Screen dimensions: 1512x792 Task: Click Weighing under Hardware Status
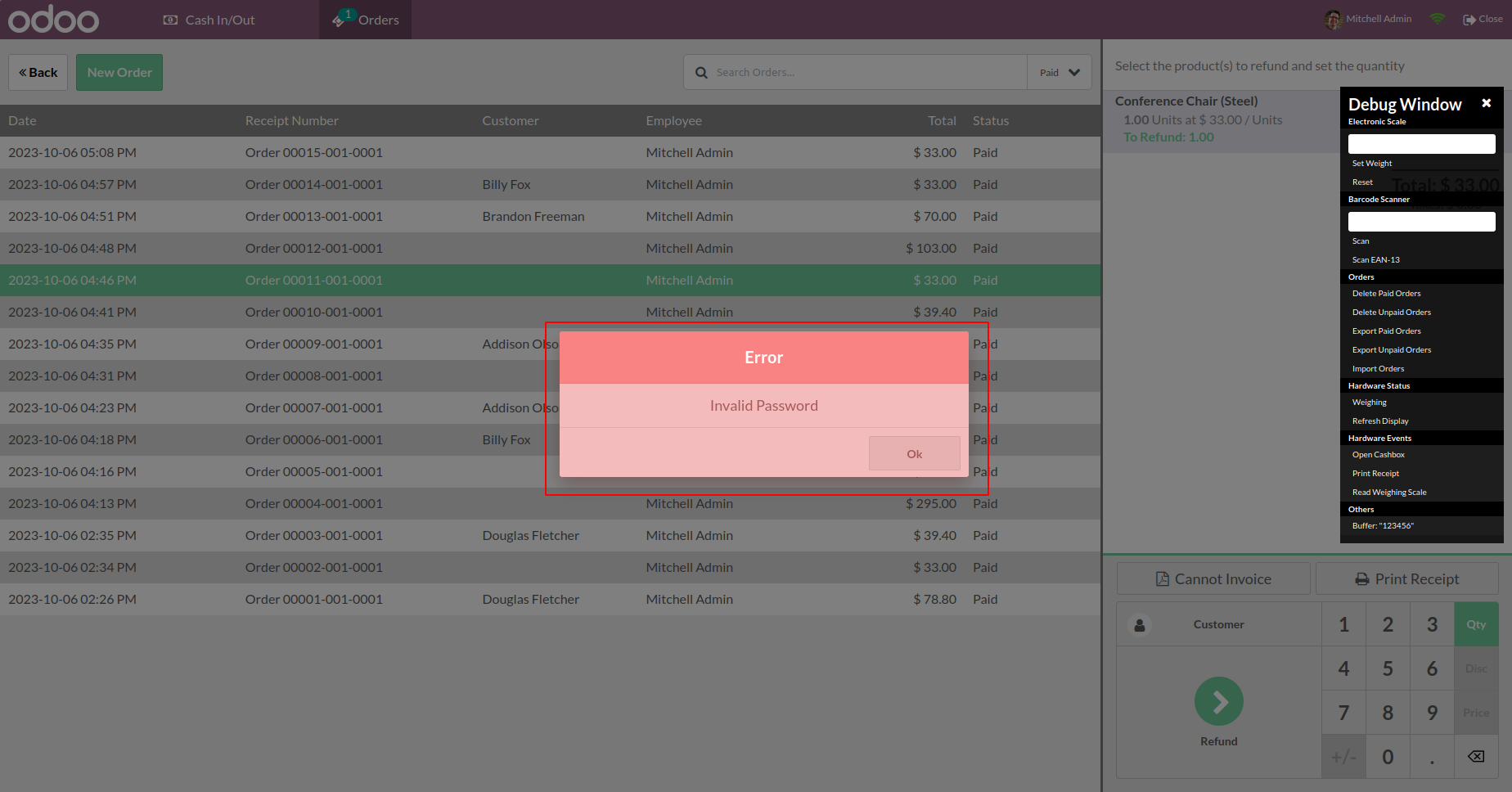pos(1370,403)
